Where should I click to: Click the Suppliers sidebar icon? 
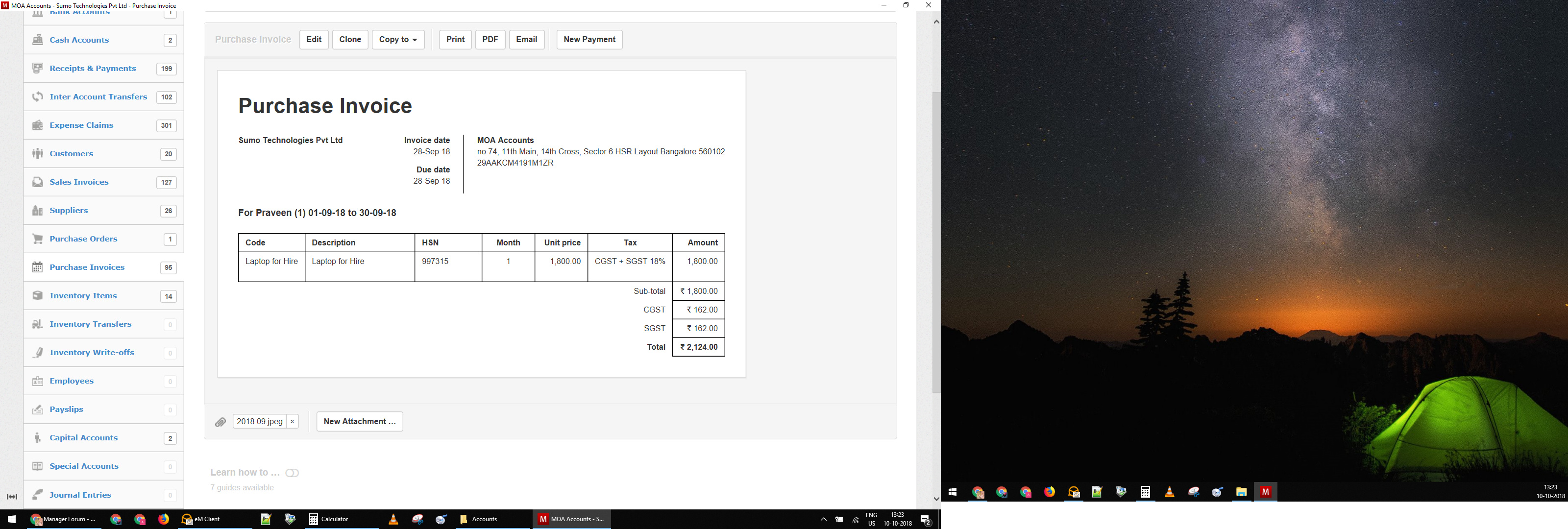click(38, 211)
